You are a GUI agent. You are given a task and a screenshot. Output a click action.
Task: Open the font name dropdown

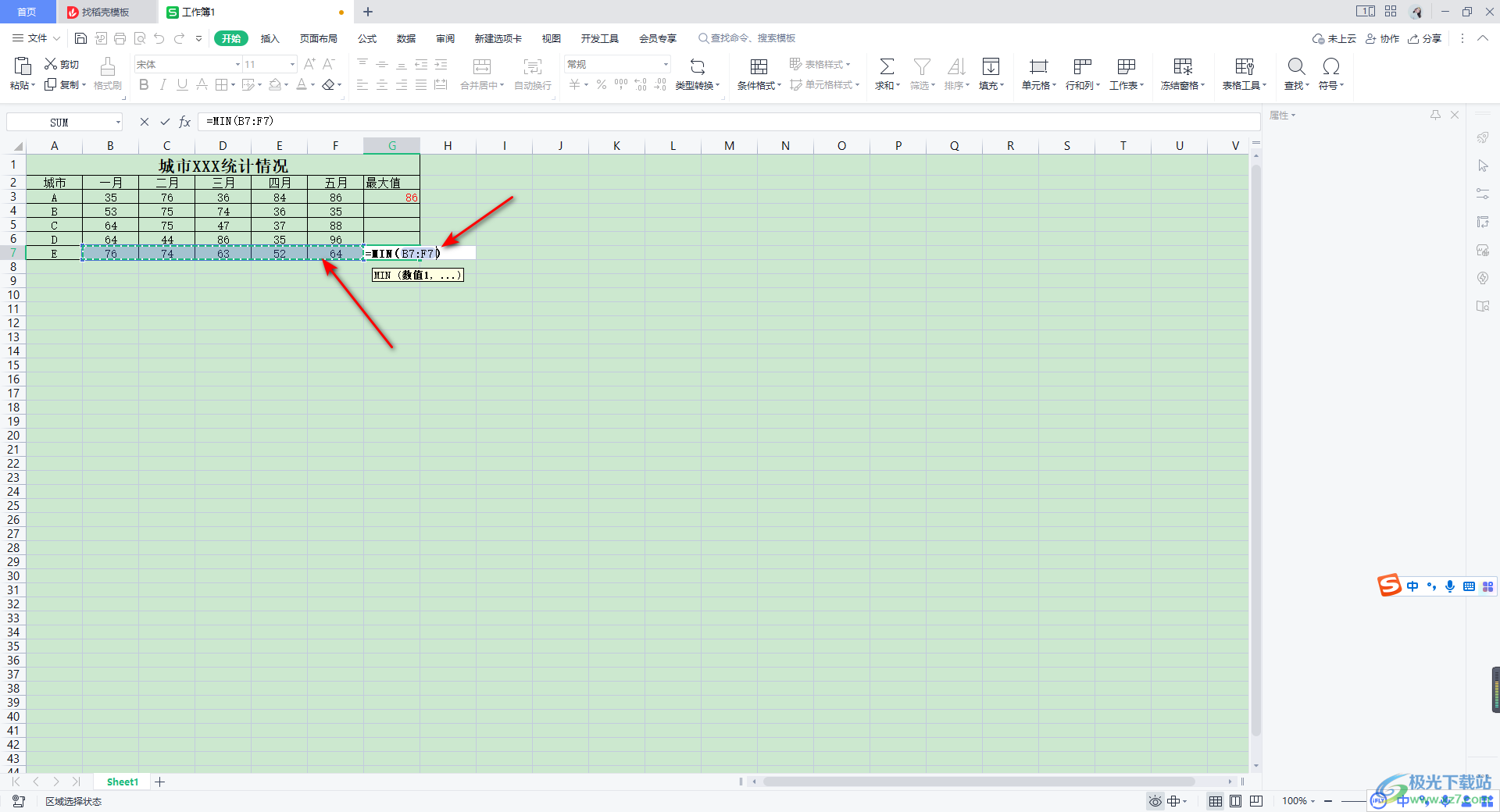tap(237, 64)
